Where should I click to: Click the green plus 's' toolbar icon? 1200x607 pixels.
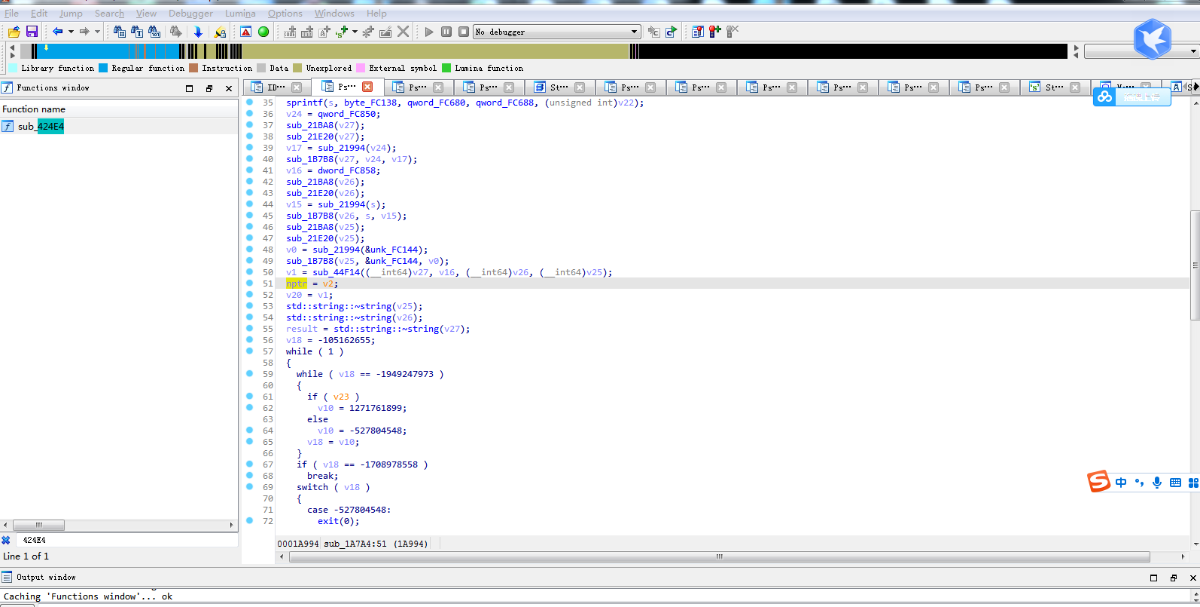click(x=342, y=32)
